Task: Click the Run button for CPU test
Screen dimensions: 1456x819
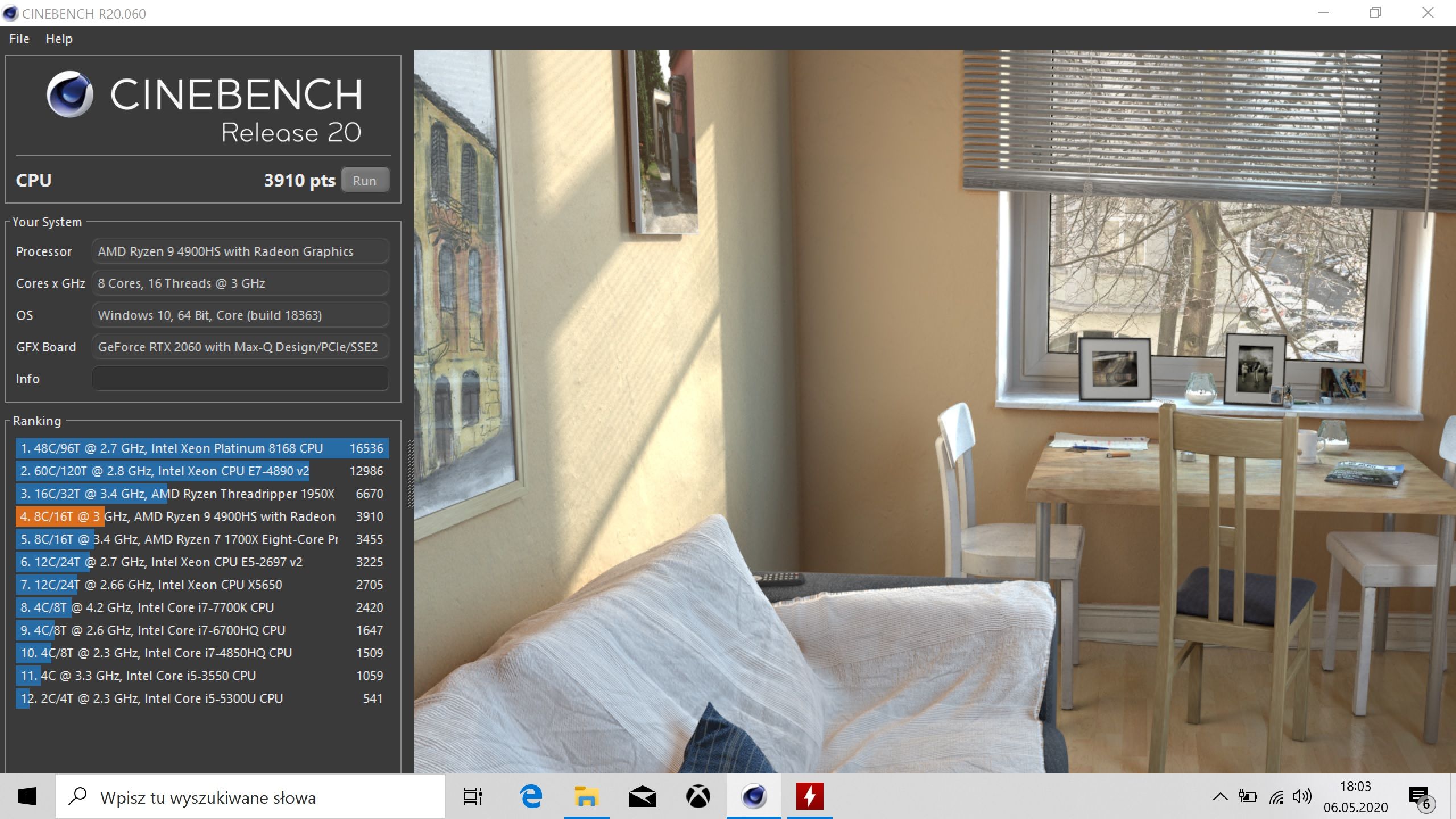Action: click(365, 180)
